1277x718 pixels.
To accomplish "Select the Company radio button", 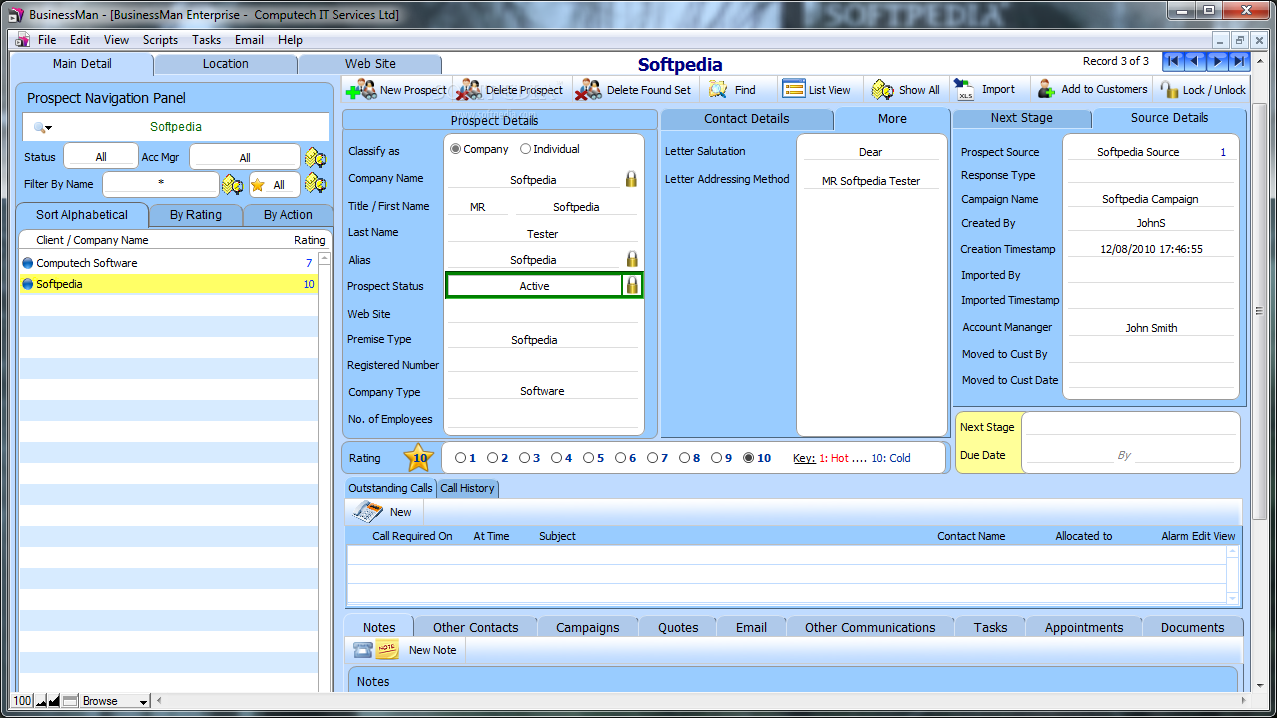I will 456,149.
